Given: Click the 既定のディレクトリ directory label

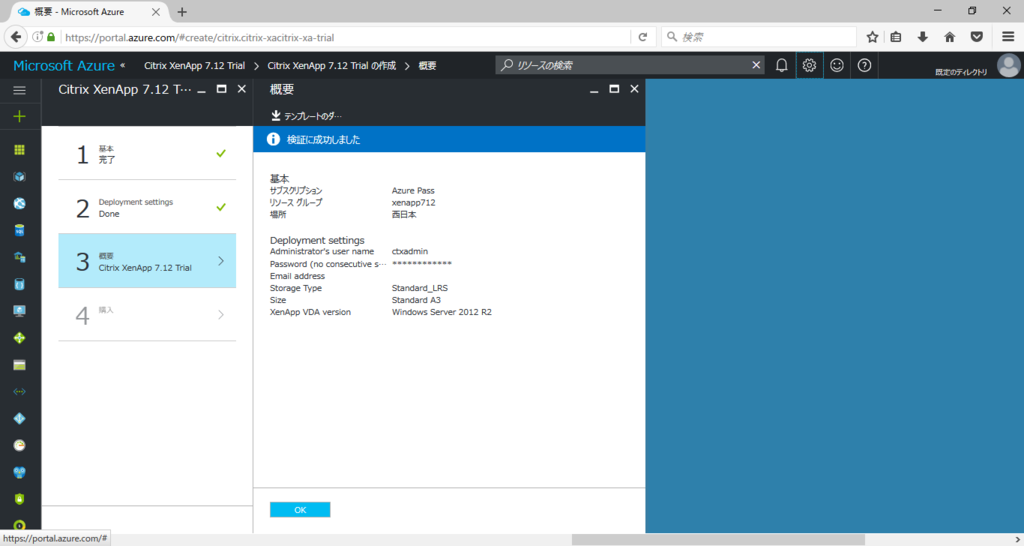Looking at the screenshot, I should pyautogui.click(x=961, y=72).
